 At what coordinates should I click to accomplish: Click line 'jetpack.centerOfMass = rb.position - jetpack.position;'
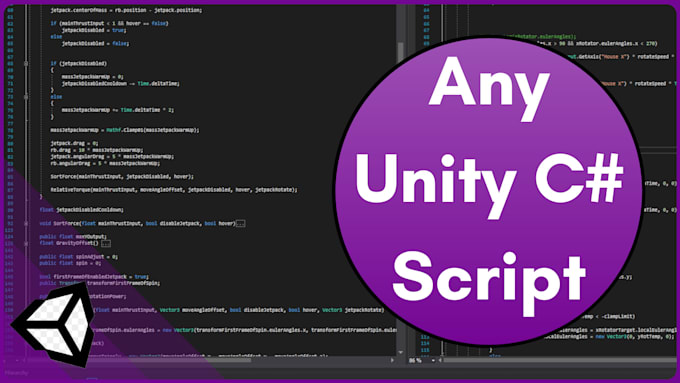(x=126, y=10)
